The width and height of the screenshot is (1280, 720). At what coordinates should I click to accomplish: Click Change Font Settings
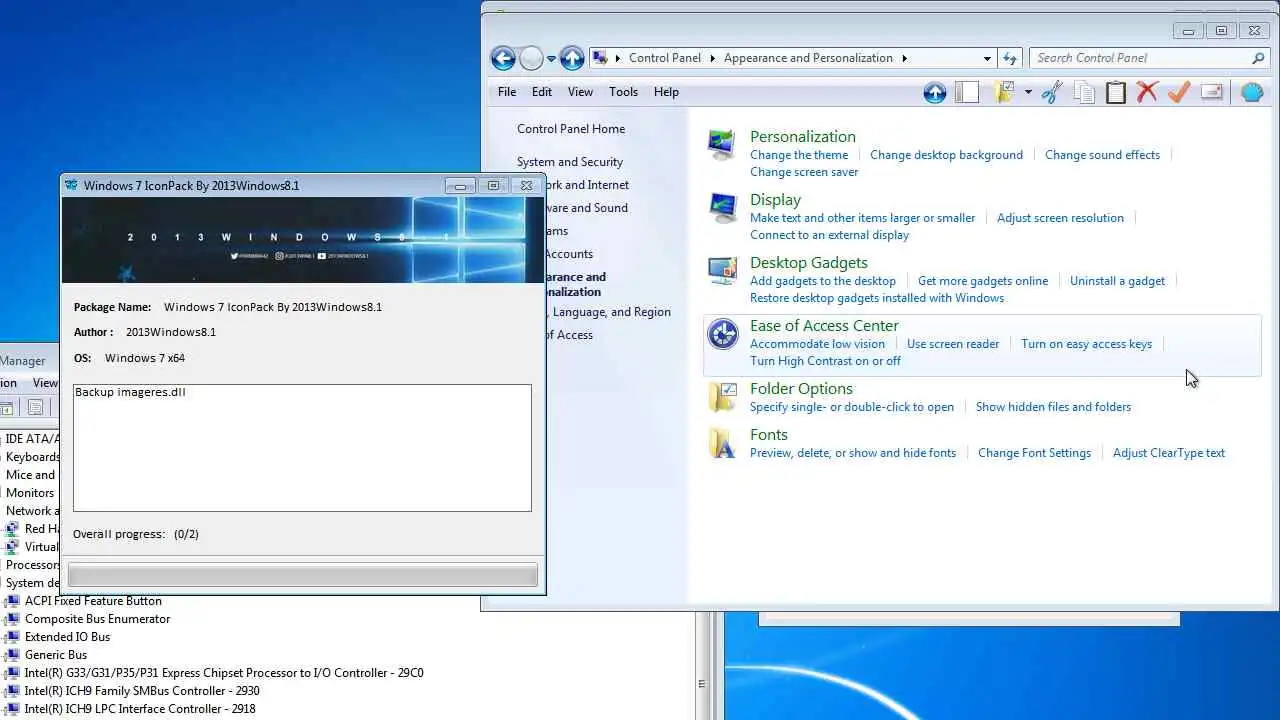(1034, 453)
